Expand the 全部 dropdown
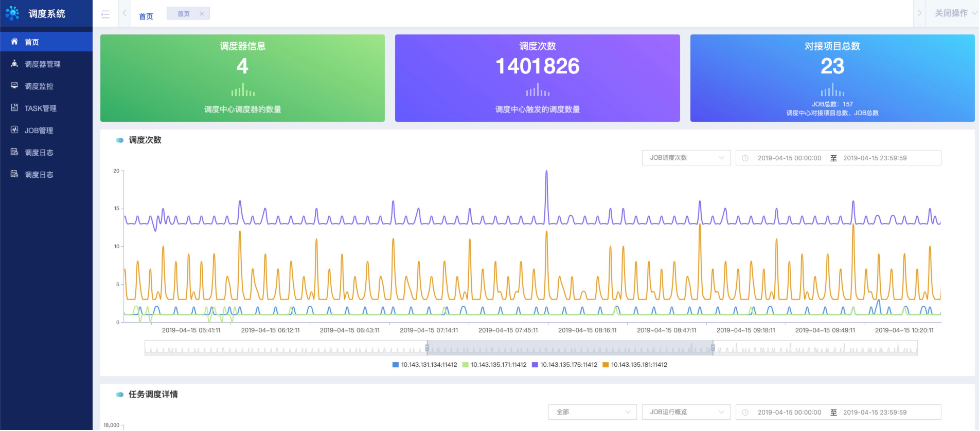 [x=591, y=412]
